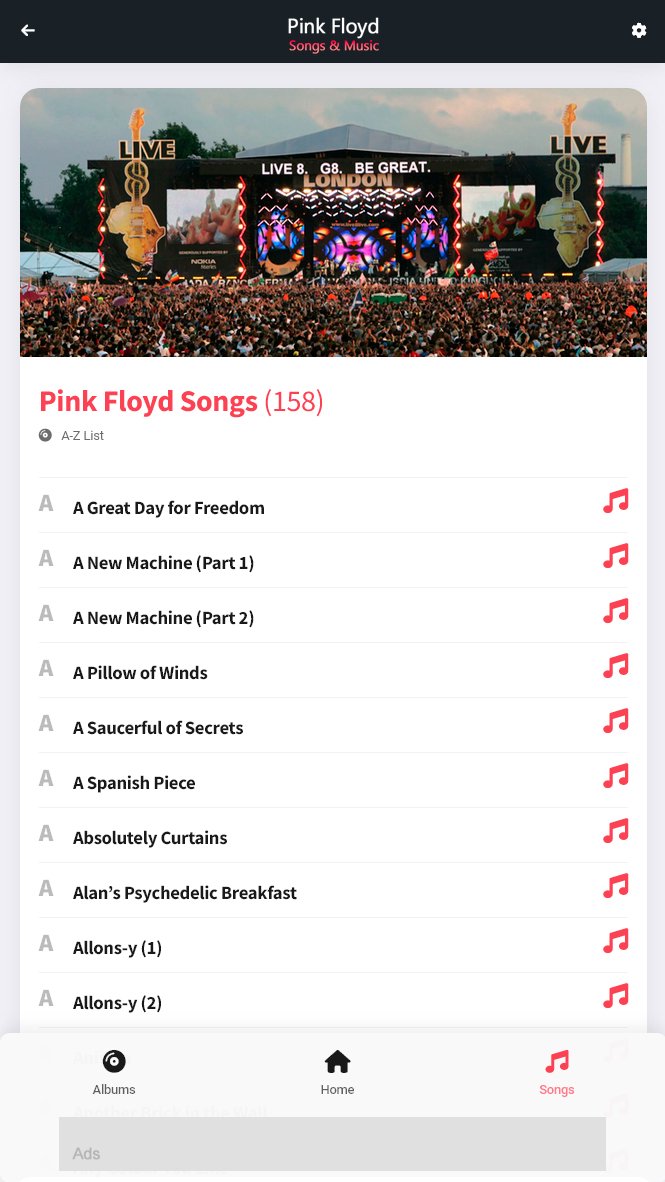Click the disc icon next to A-Z List
This screenshot has width=665, height=1182.
(x=45, y=435)
